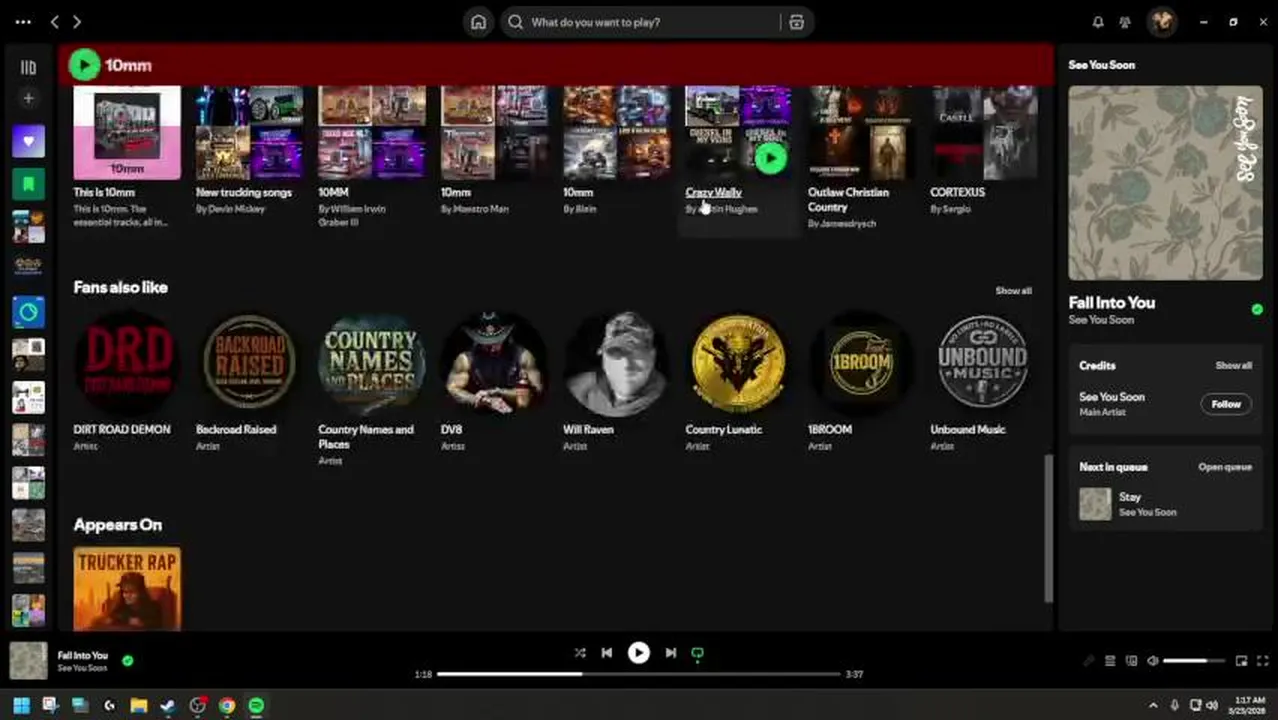Go back with the left arrow
Screen dimensions: 1278x720
point(54,22)
